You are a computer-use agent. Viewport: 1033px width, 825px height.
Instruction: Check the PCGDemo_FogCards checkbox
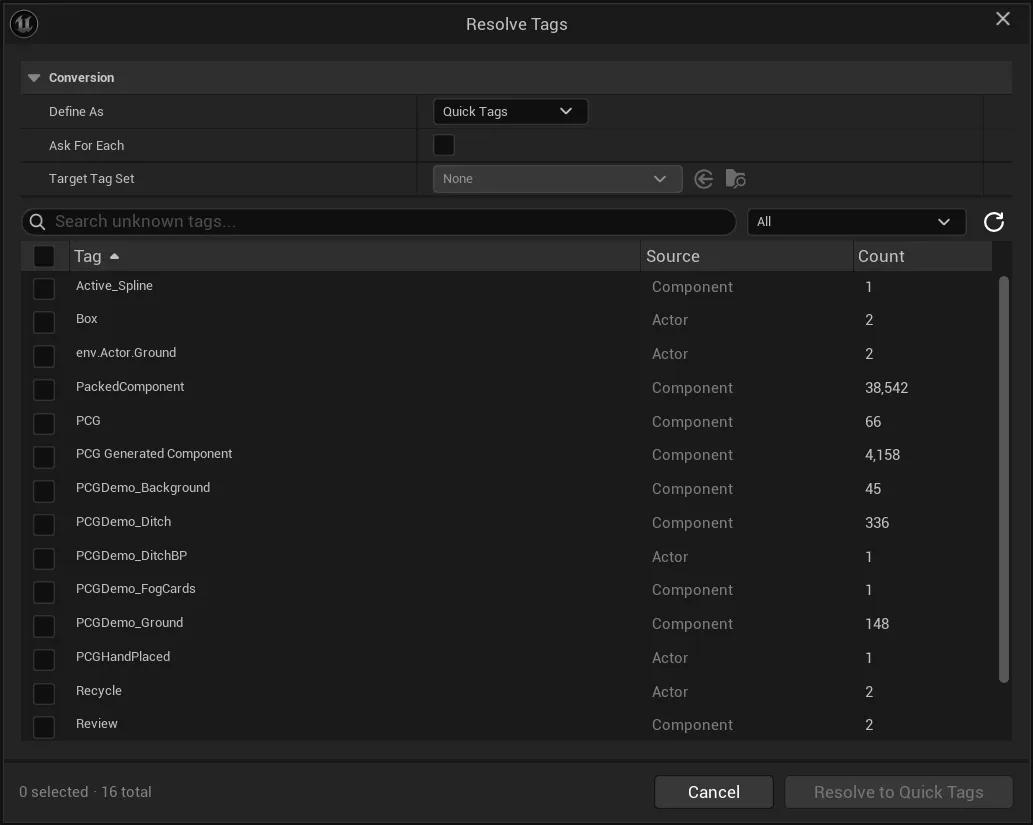[x=44, y=592]
